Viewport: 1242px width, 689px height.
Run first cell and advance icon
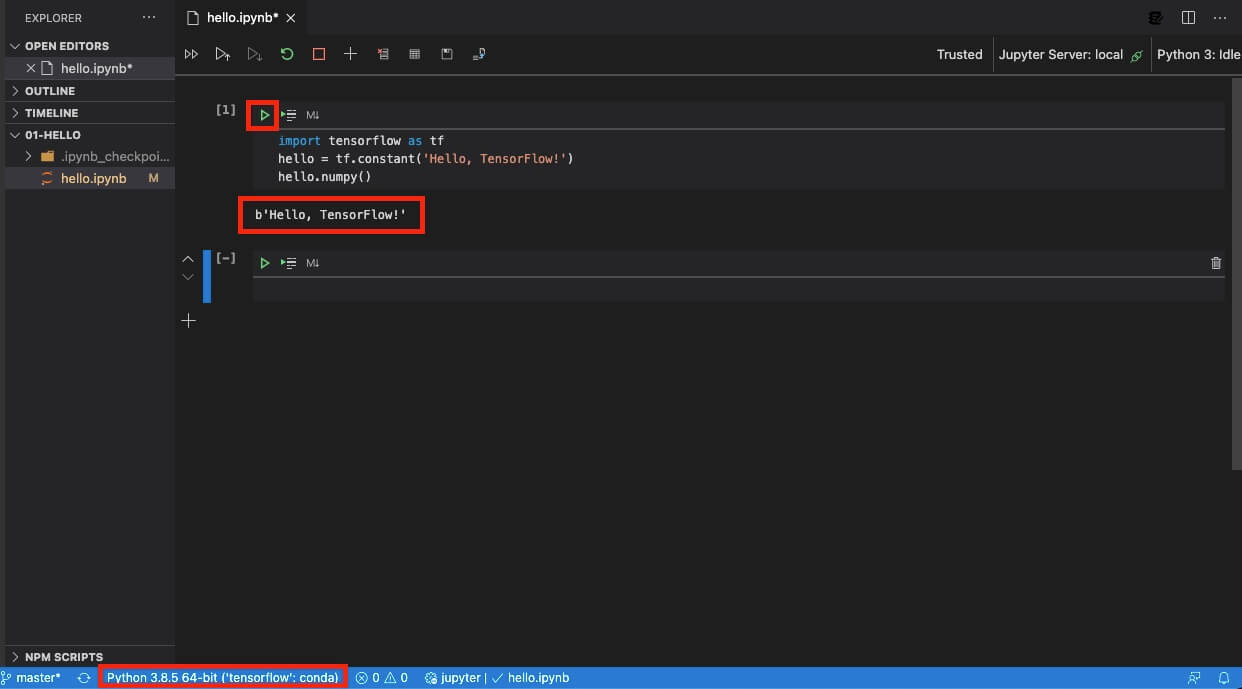(x=288, y=115)
